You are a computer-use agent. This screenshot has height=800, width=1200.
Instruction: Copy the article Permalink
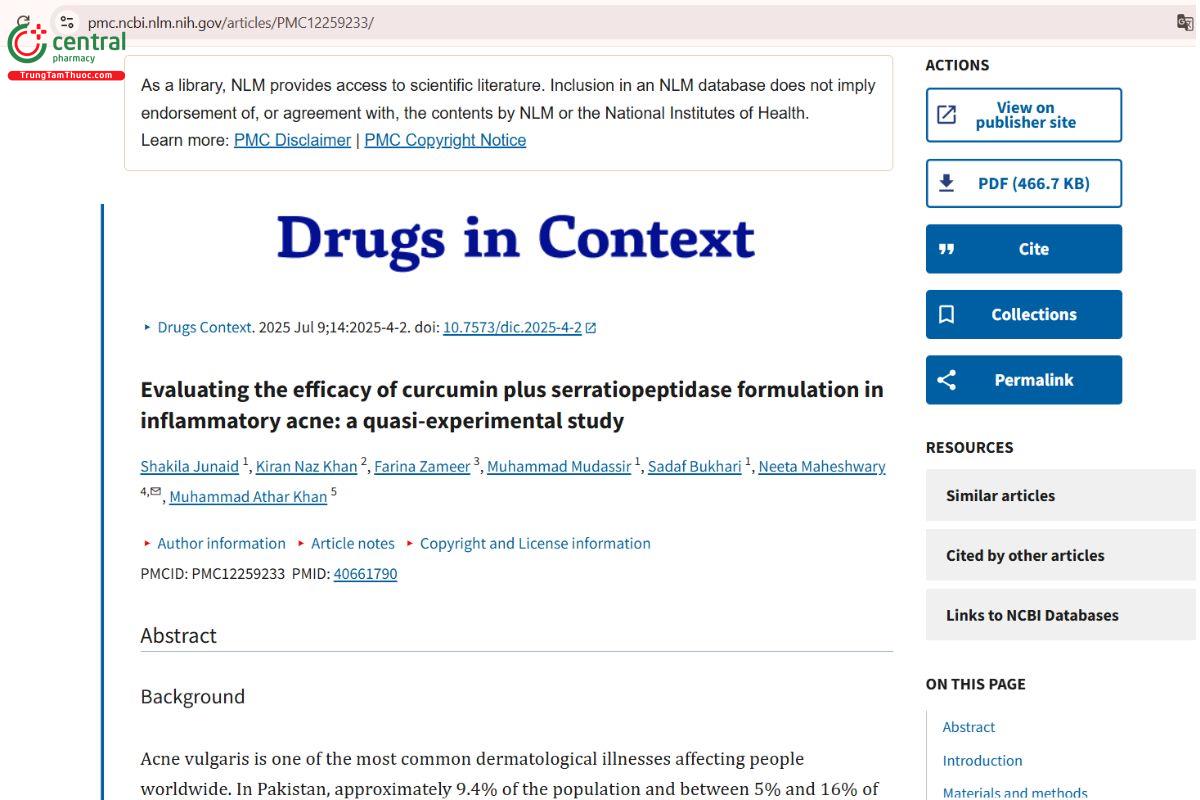click(x=1023, y=380)
